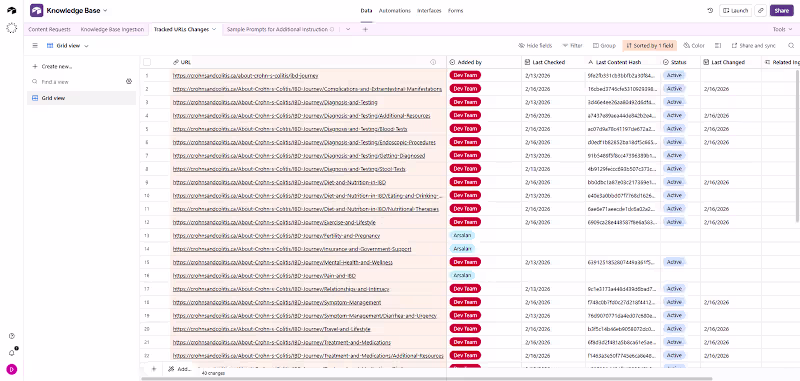The width and height of the screenshot is (800, 381).
Task: Switch to the Data tab
Action: click(x=366, y=11)
